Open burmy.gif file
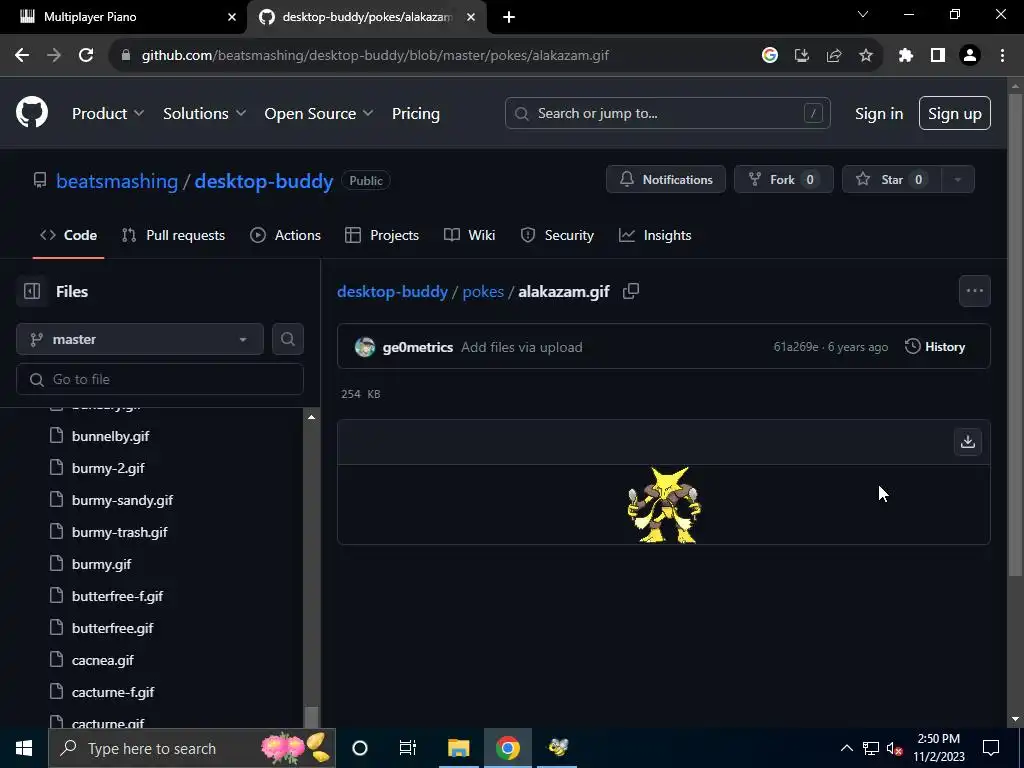This screenshot has height=768, width=1024. 101,564
